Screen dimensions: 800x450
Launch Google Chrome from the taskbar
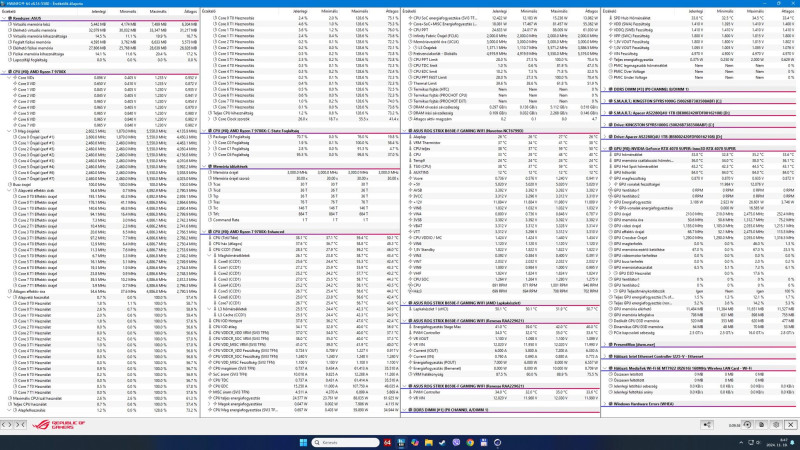470,442
